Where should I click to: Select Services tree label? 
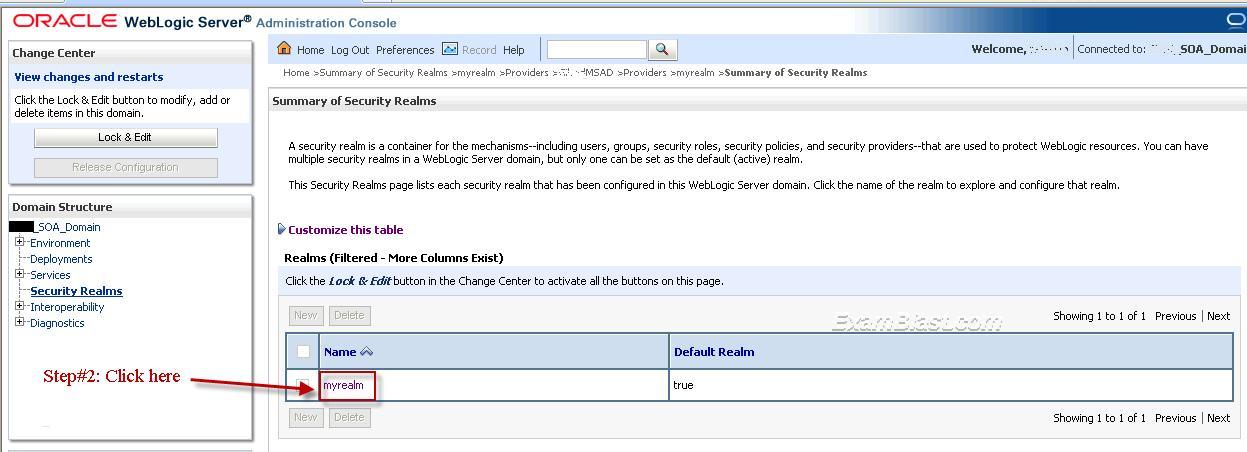(50, 275)
